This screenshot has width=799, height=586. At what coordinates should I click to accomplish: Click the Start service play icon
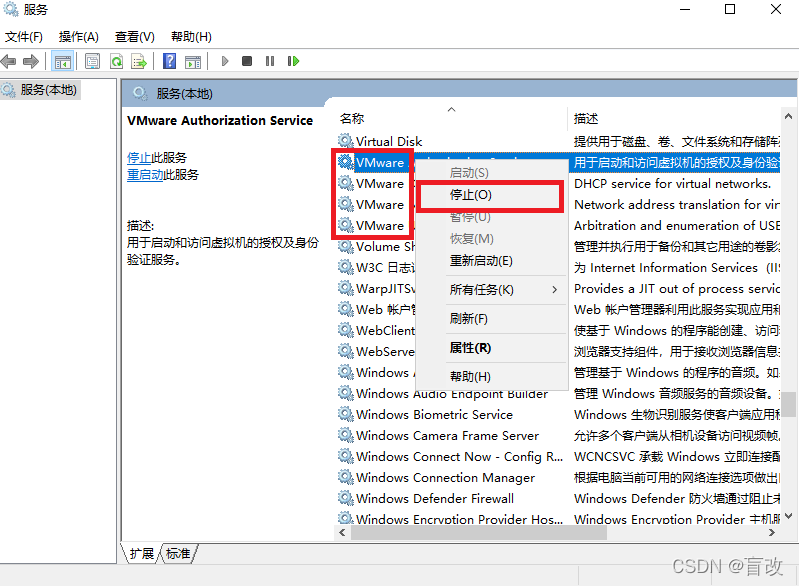(x=225, y=62)
